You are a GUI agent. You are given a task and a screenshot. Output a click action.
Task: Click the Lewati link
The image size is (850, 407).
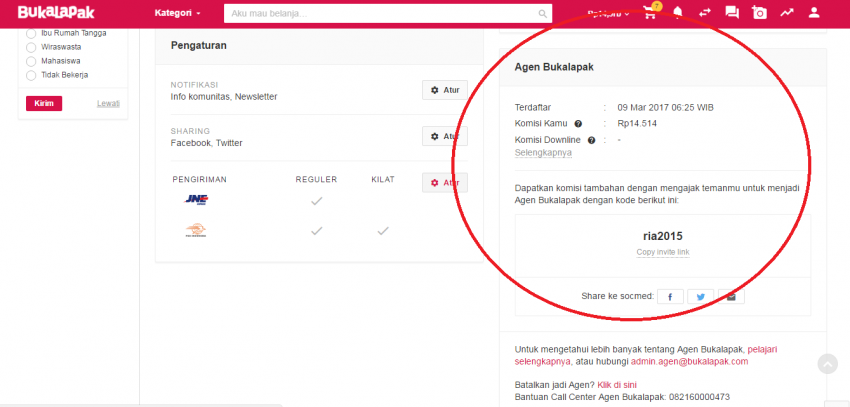pyautogui.click(x=108, y=104)
